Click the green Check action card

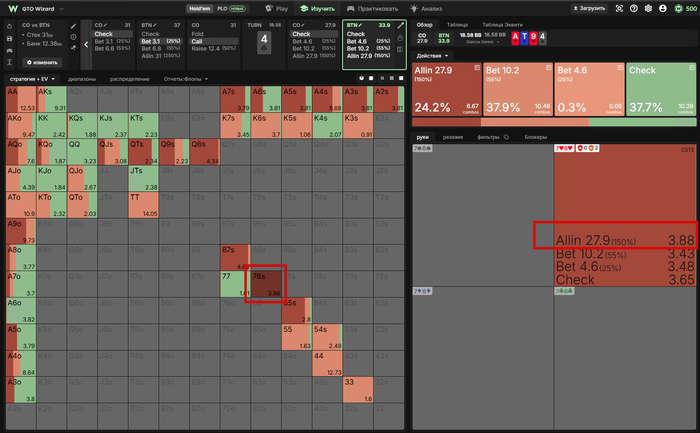661,89
